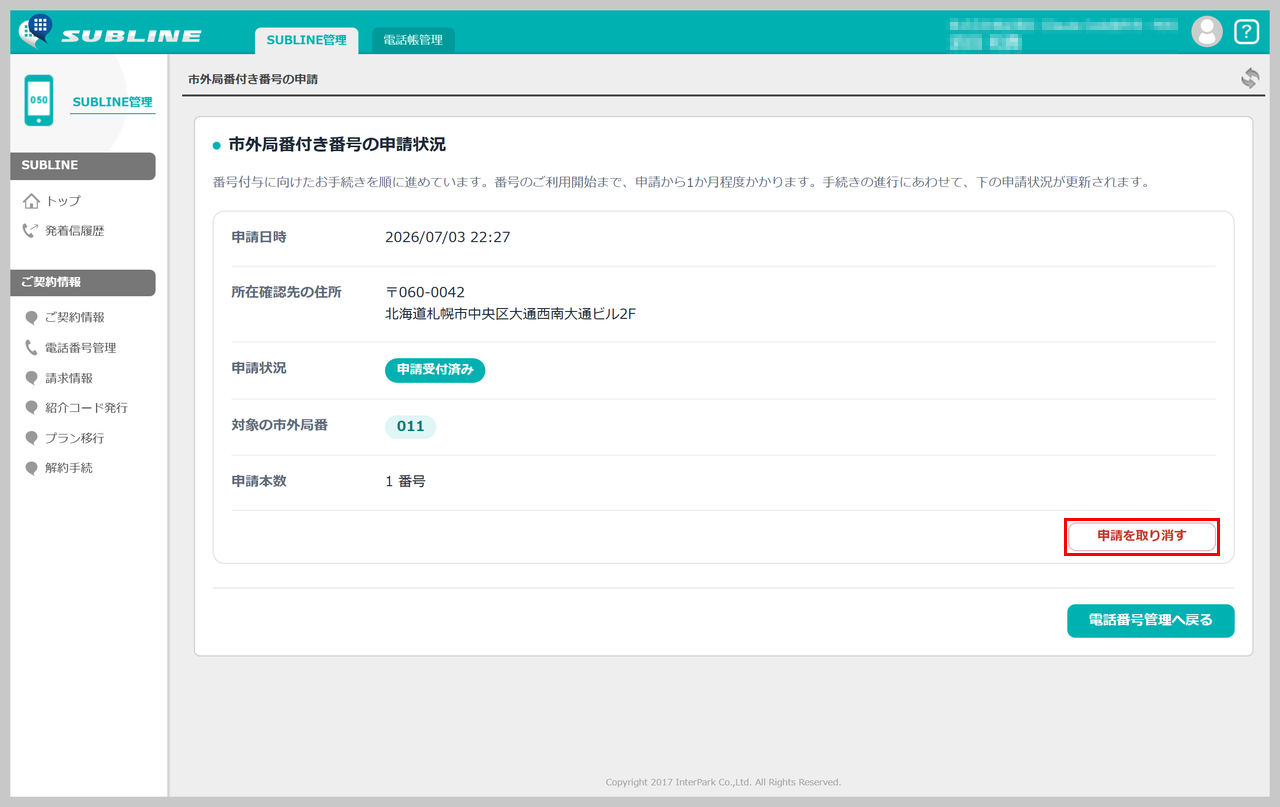1280x807 pixels.
Task: Click the 申請日時 label
Action: coord(259,237)
